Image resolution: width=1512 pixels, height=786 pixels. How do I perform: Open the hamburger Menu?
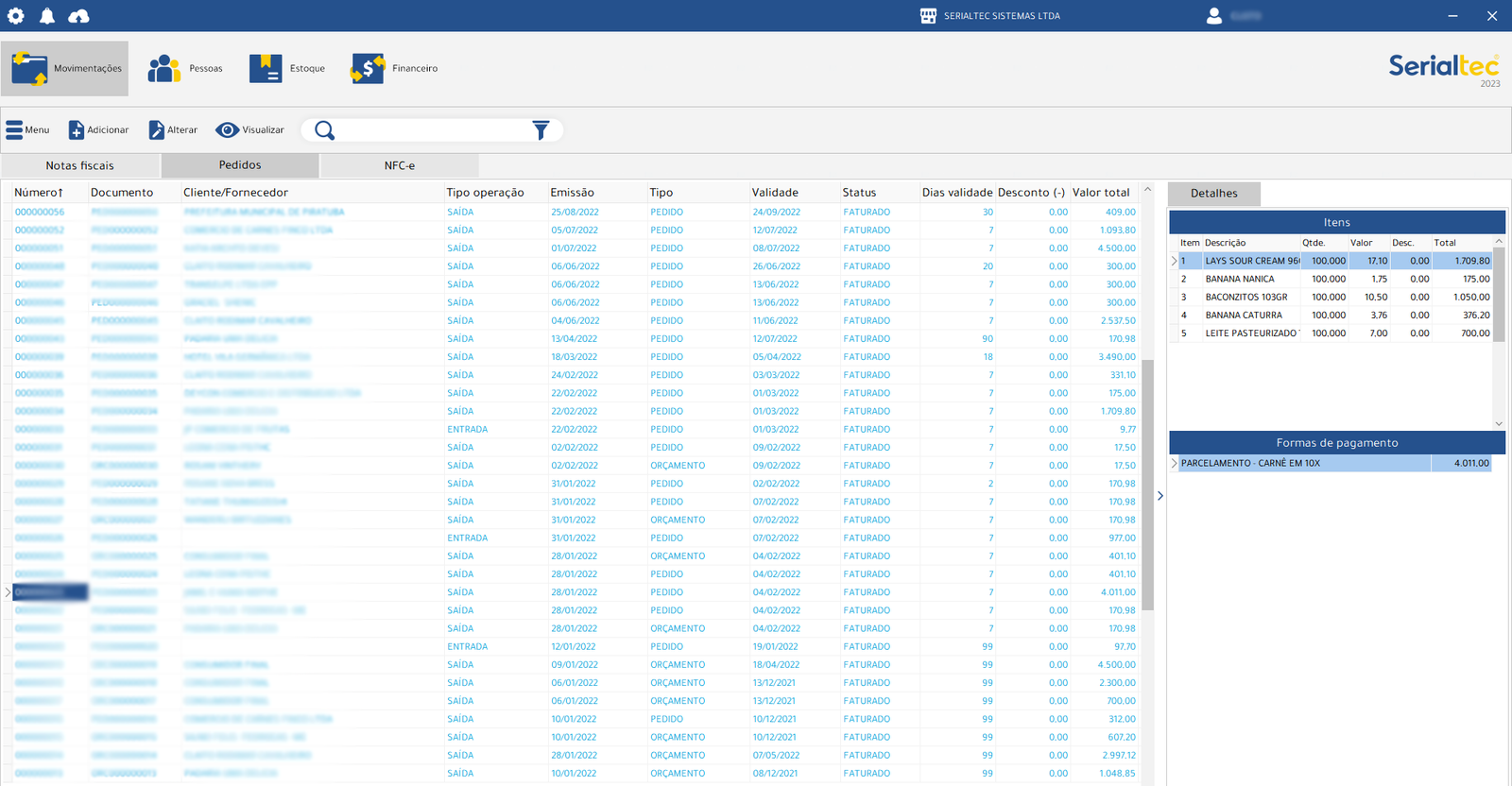click(x=27, y=130)
